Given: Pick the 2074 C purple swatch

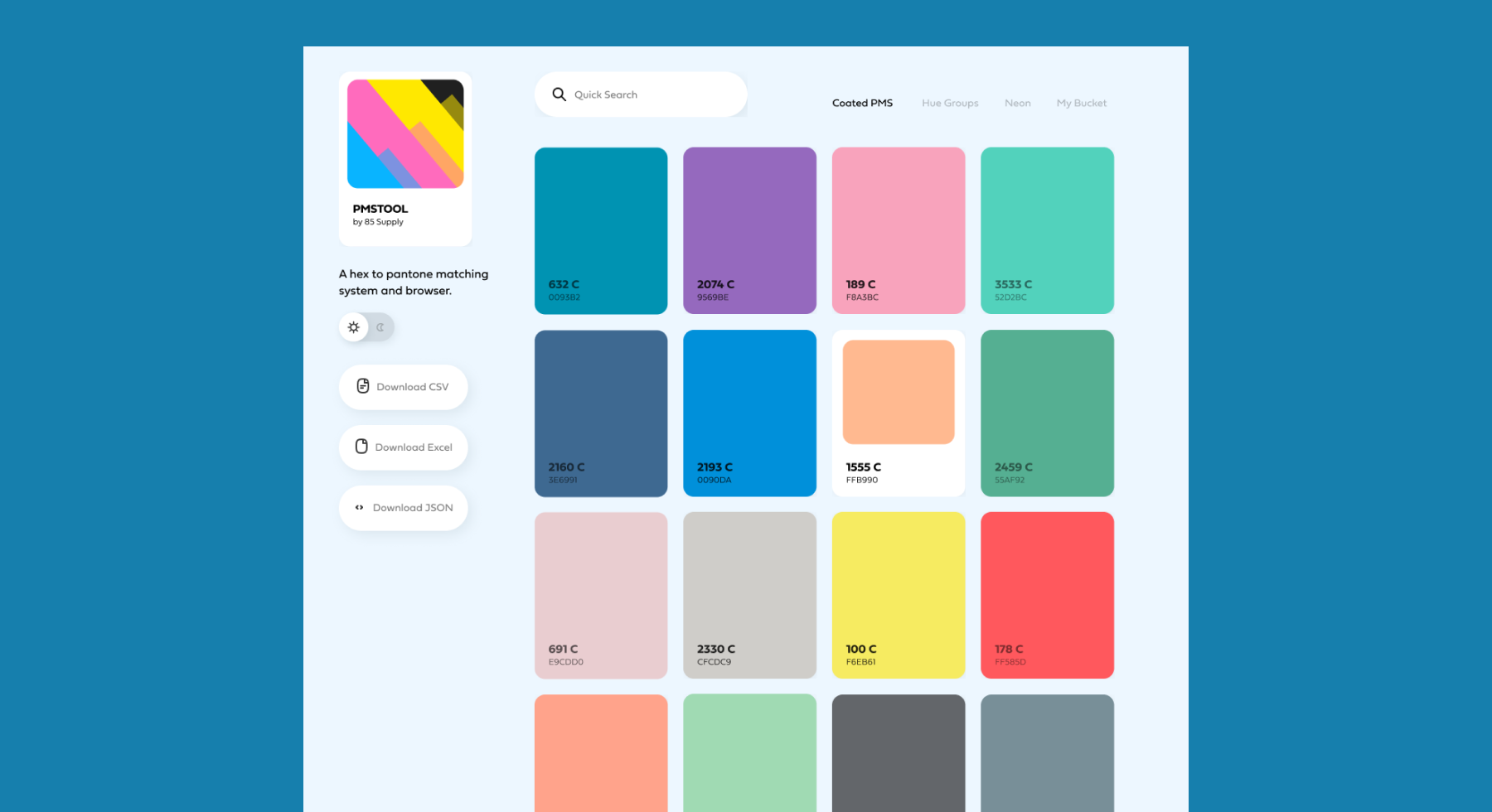Looking at the screenshot, I should click(x=749, y=230).
